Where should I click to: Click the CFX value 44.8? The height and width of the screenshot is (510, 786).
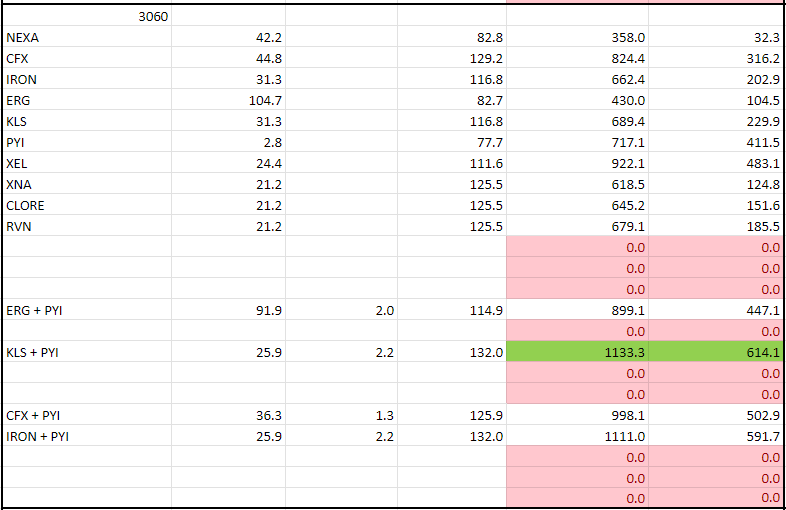pos(229,58)
